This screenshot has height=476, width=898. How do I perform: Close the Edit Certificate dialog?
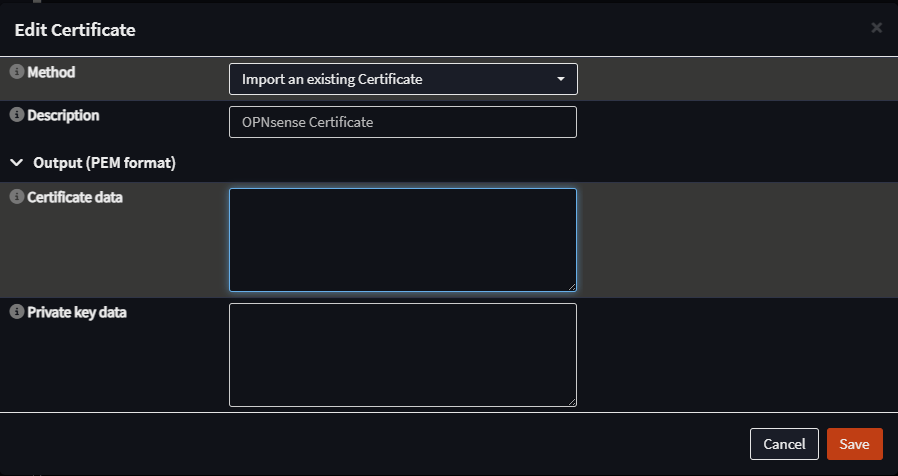pos(876,28)
